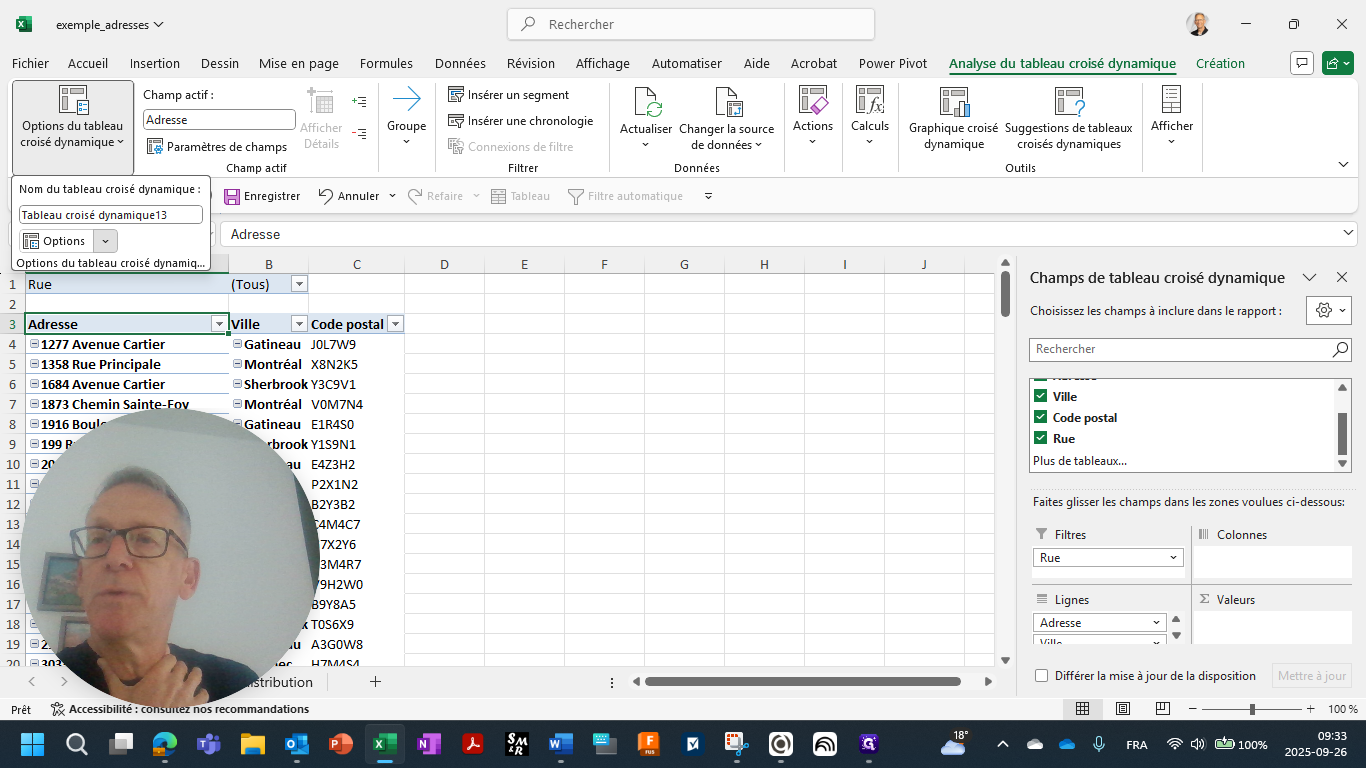Open Insérer une chronologie
This screenshot has width=1366, height=768.
[519, 120]
